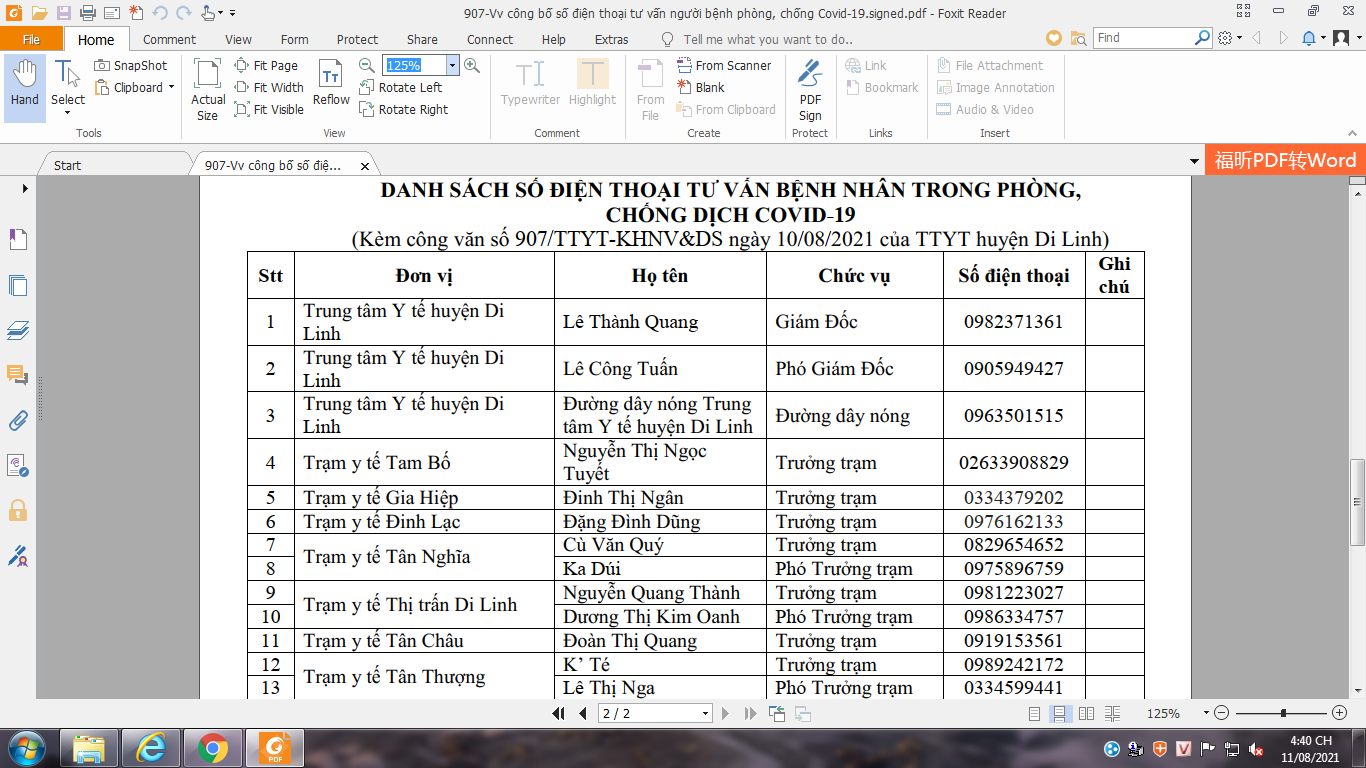Viewport: 1366px width, 768px height.
Task: Switch to facing pages view mode
Action: 1085,713
